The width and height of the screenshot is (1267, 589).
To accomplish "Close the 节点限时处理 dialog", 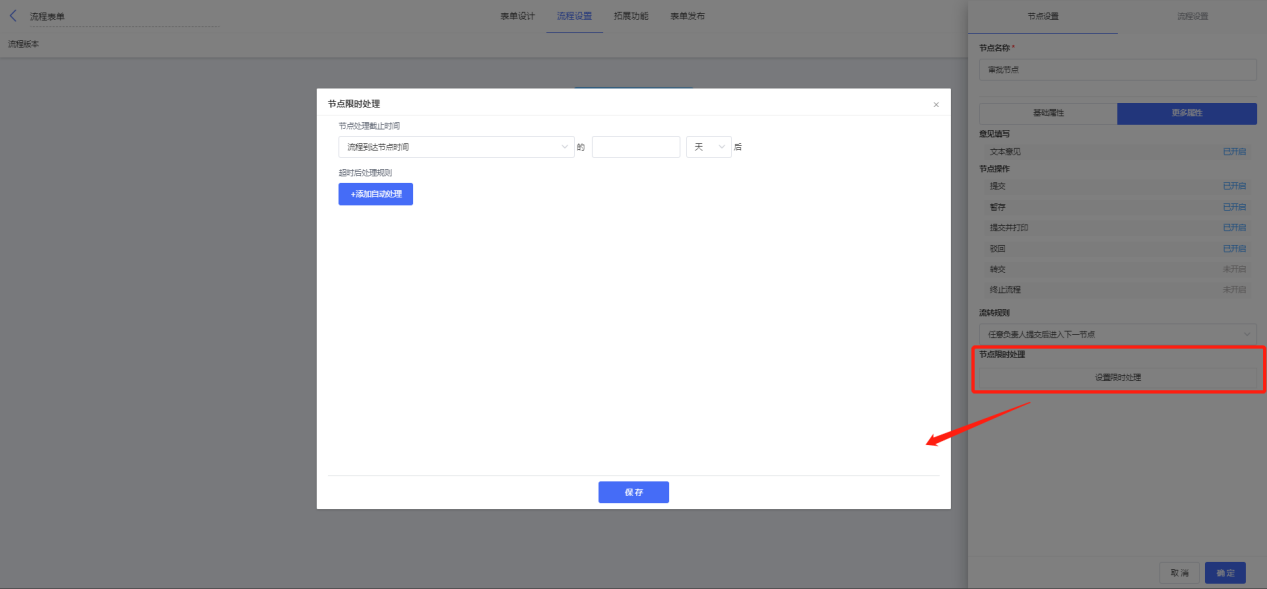I will (x=936, y=104).
